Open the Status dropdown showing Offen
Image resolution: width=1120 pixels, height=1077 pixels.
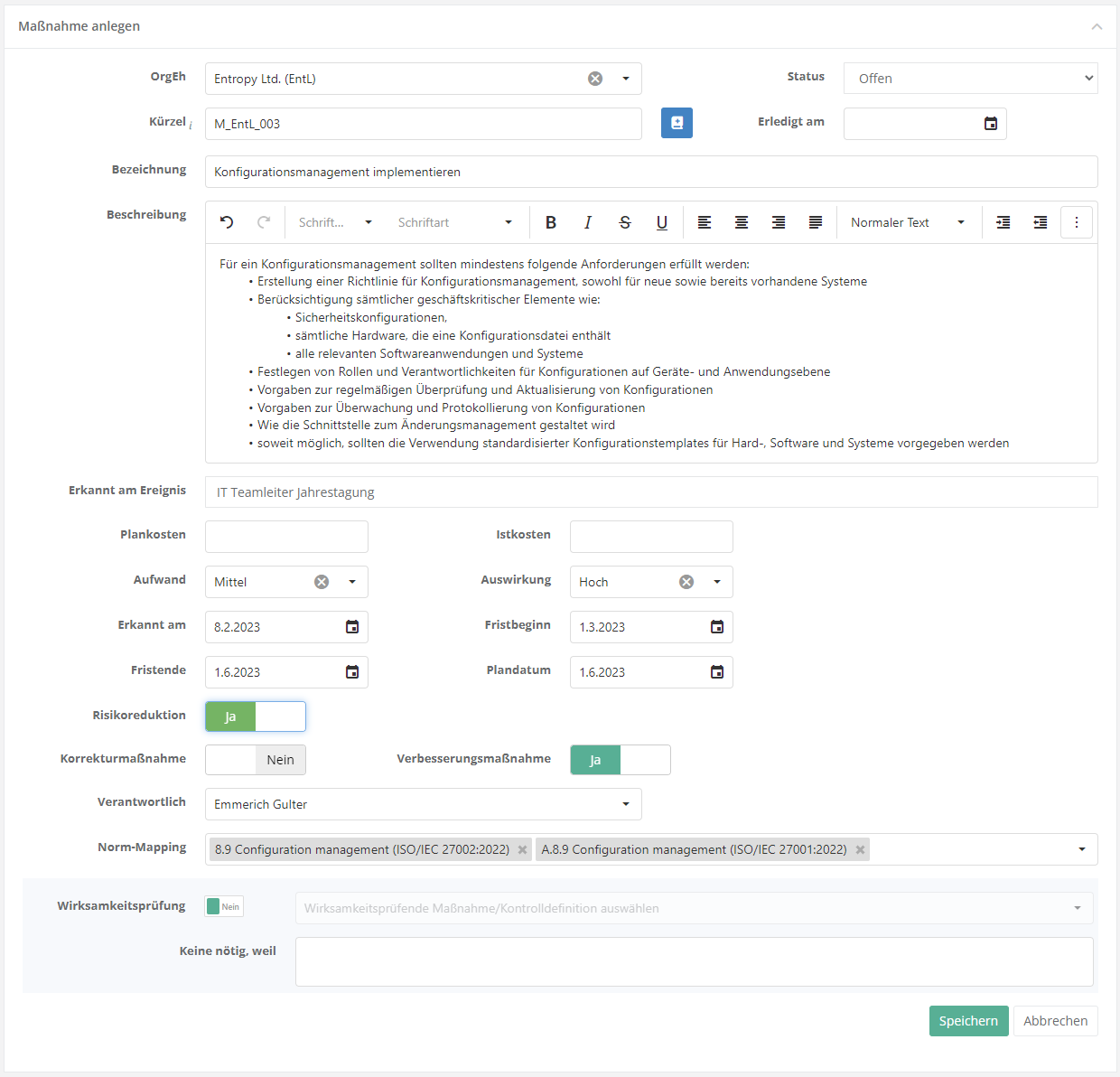[x=970, y=79]
